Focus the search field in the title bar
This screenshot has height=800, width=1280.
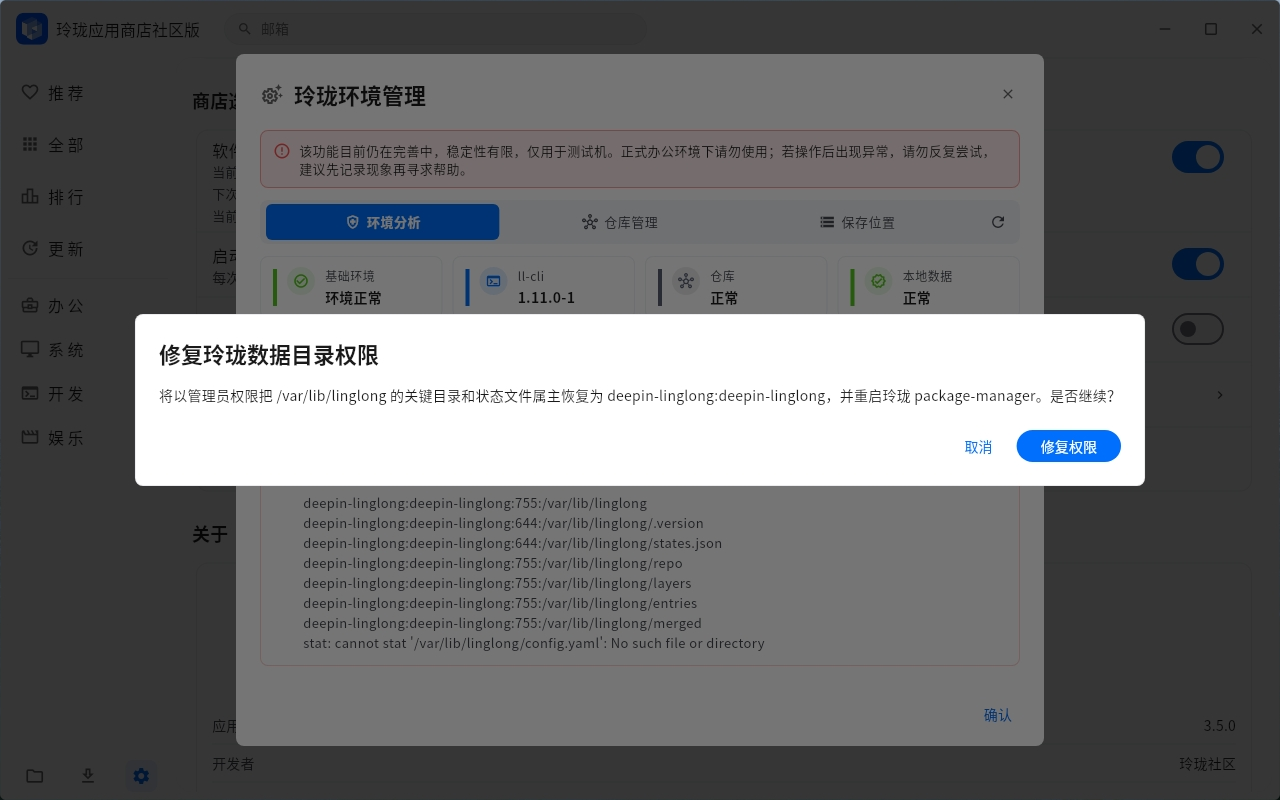click(437, 30)
